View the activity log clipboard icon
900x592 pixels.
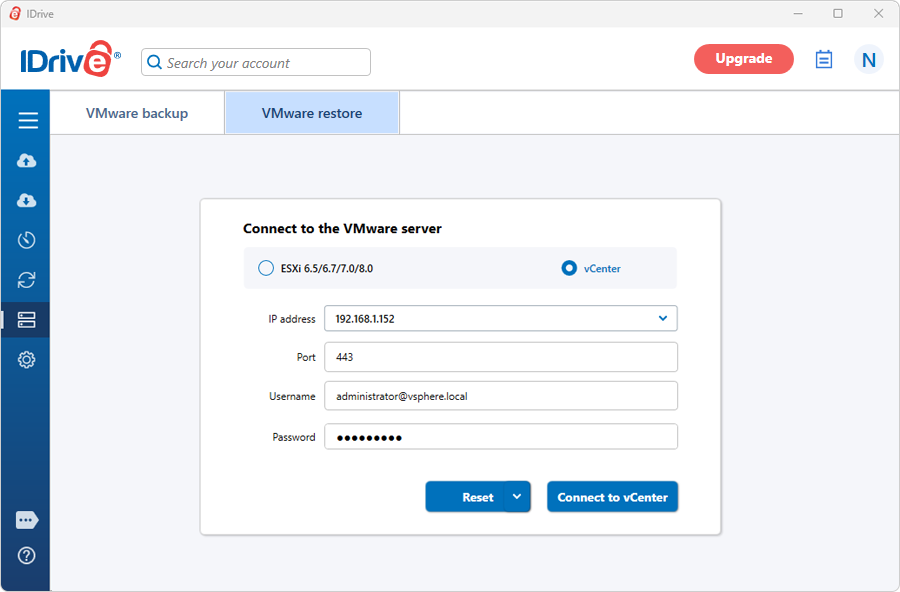(824, 59)
